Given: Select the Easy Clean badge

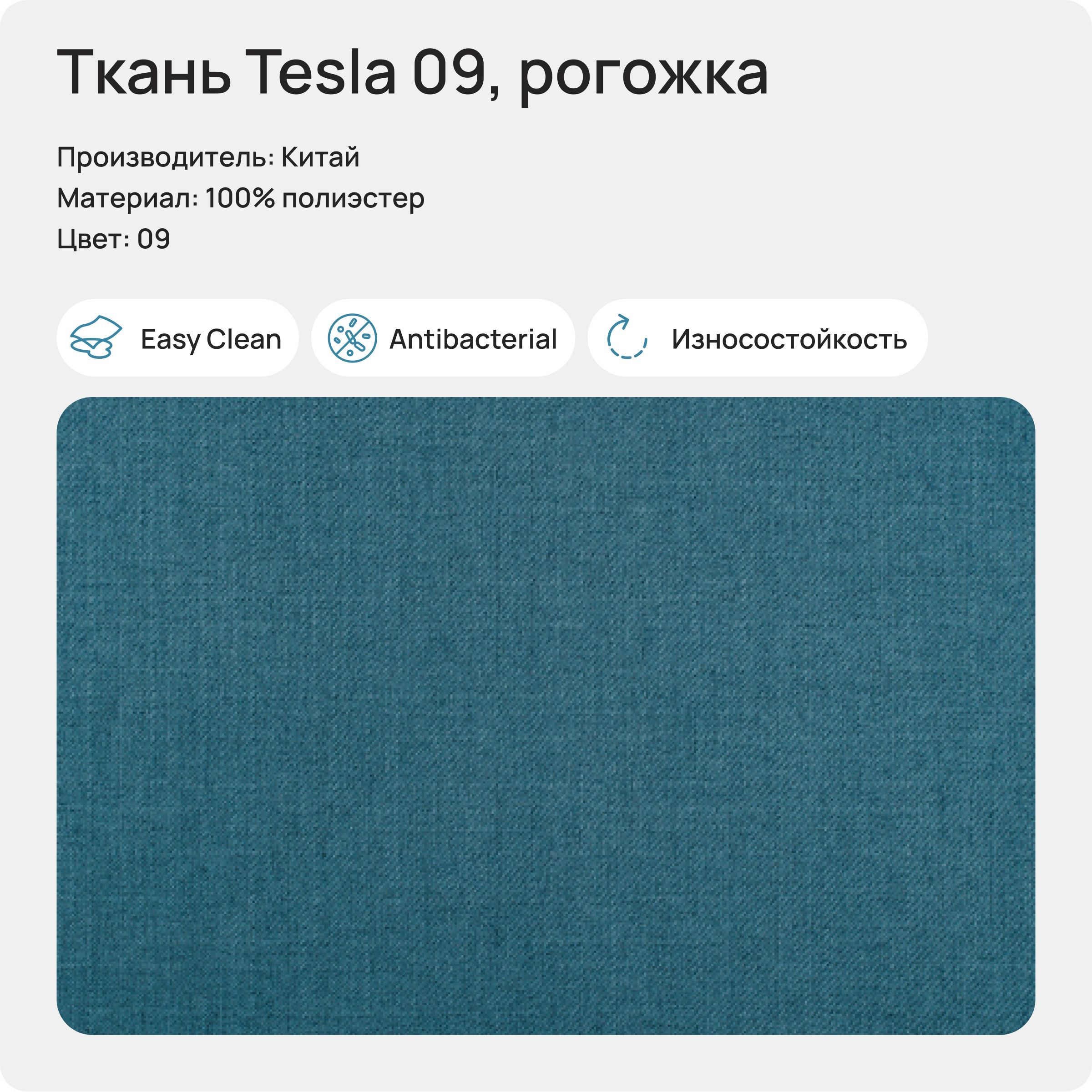Looking at the screenshot, I should click(177, 338).
